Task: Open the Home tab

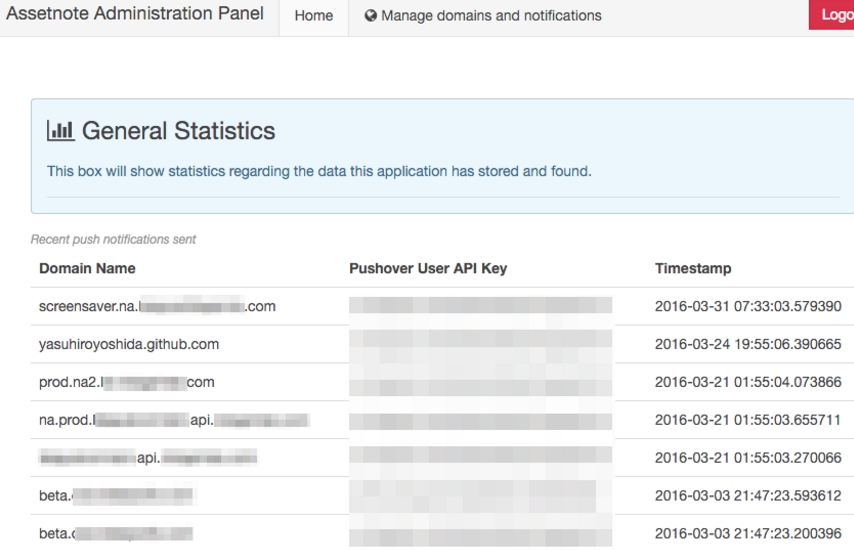Action: click(313, 16)
